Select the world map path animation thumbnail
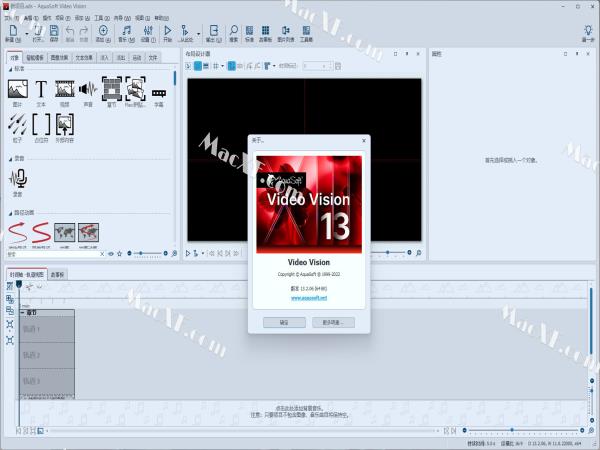 point(64,232)
